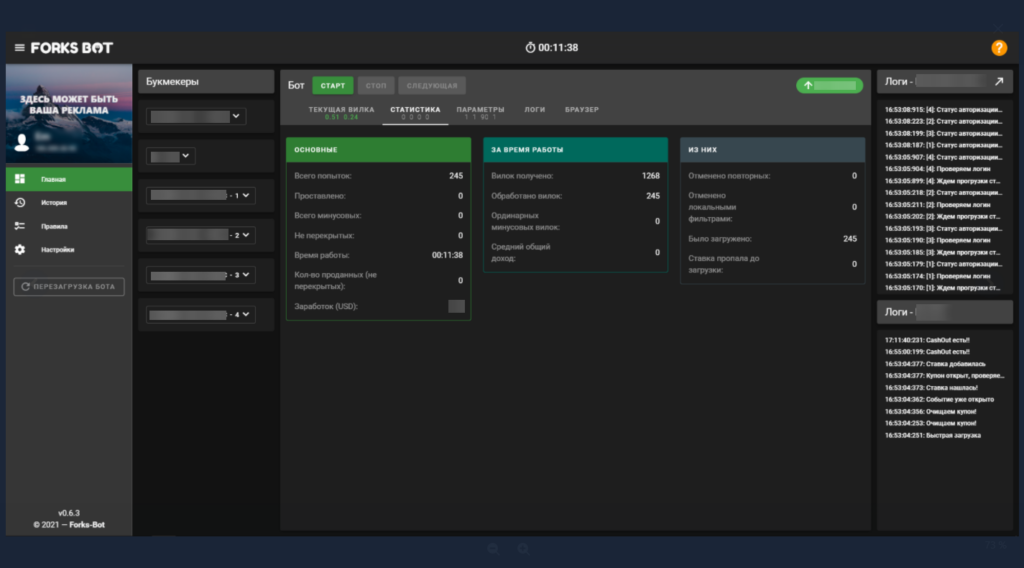
Task: Click the Стоп button
Action: [376, 86]
